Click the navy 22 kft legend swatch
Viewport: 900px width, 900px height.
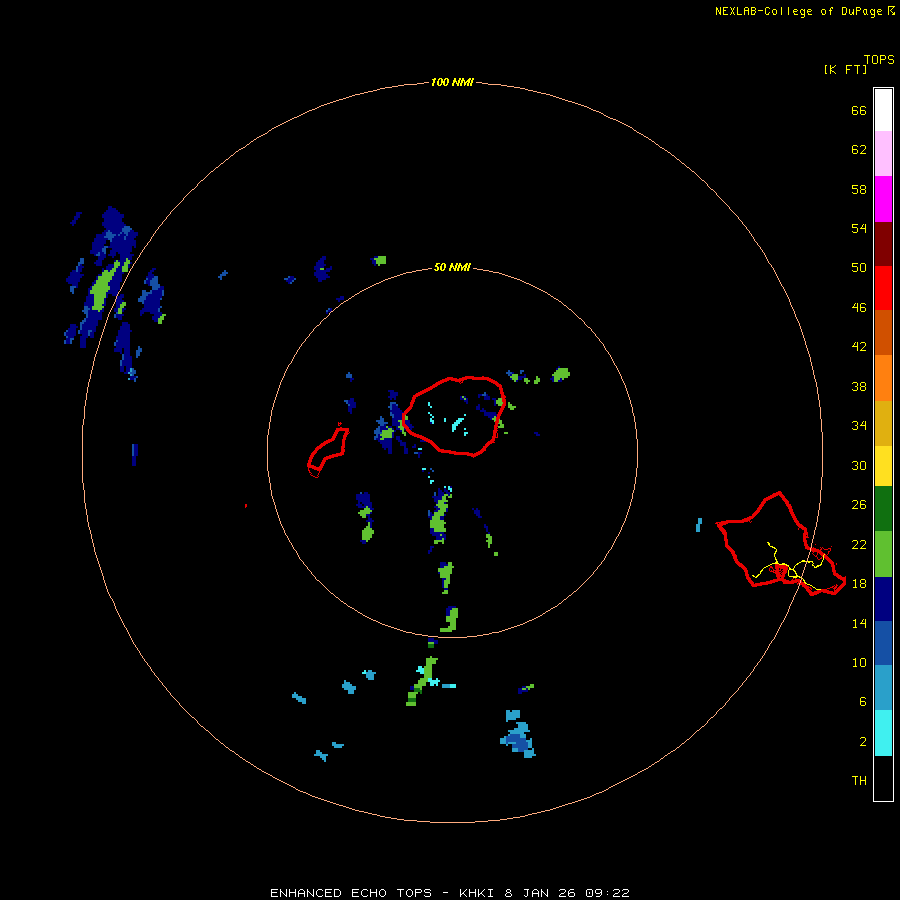coord(883,599)
